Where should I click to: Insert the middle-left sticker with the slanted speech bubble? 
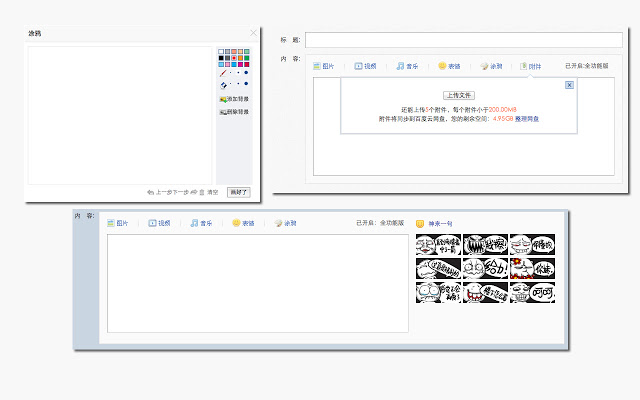438,269
